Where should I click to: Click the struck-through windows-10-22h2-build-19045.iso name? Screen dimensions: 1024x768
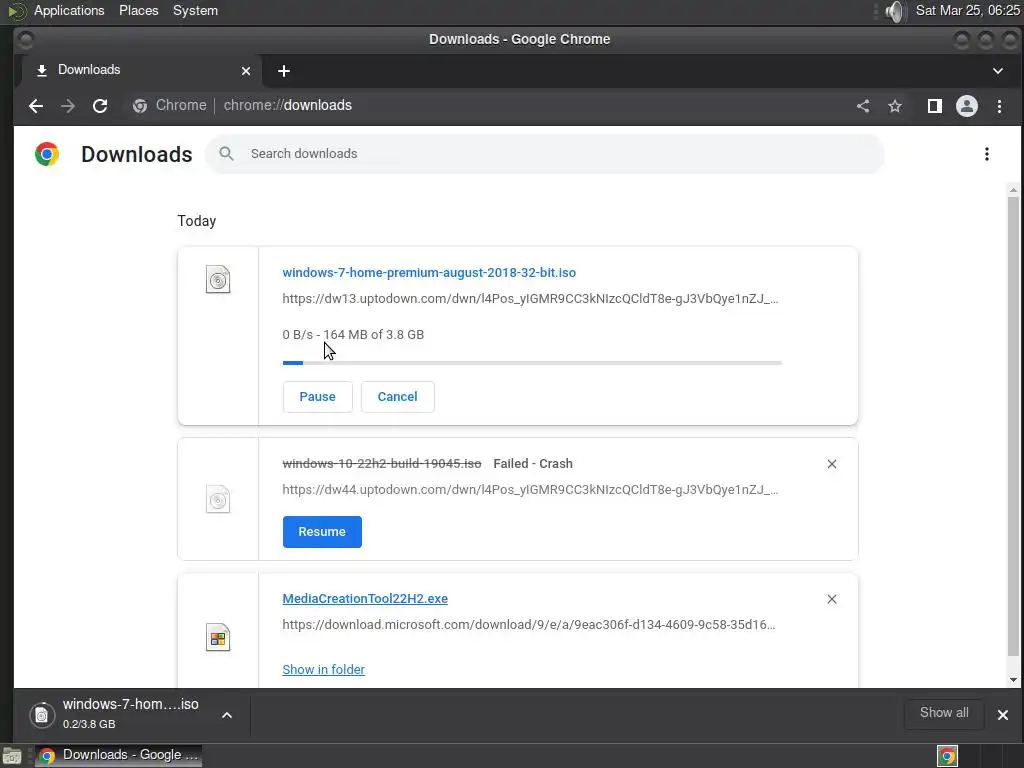tap(382, 464)
